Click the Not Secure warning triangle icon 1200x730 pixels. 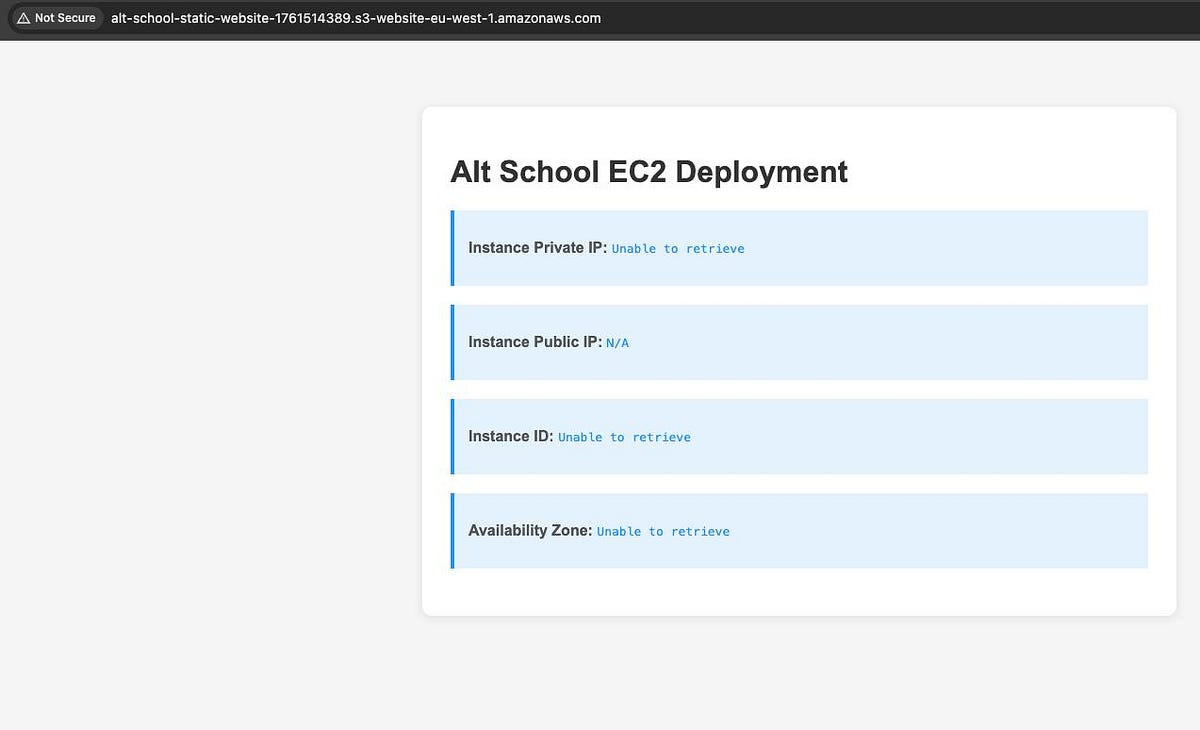(x=26, y=17)
